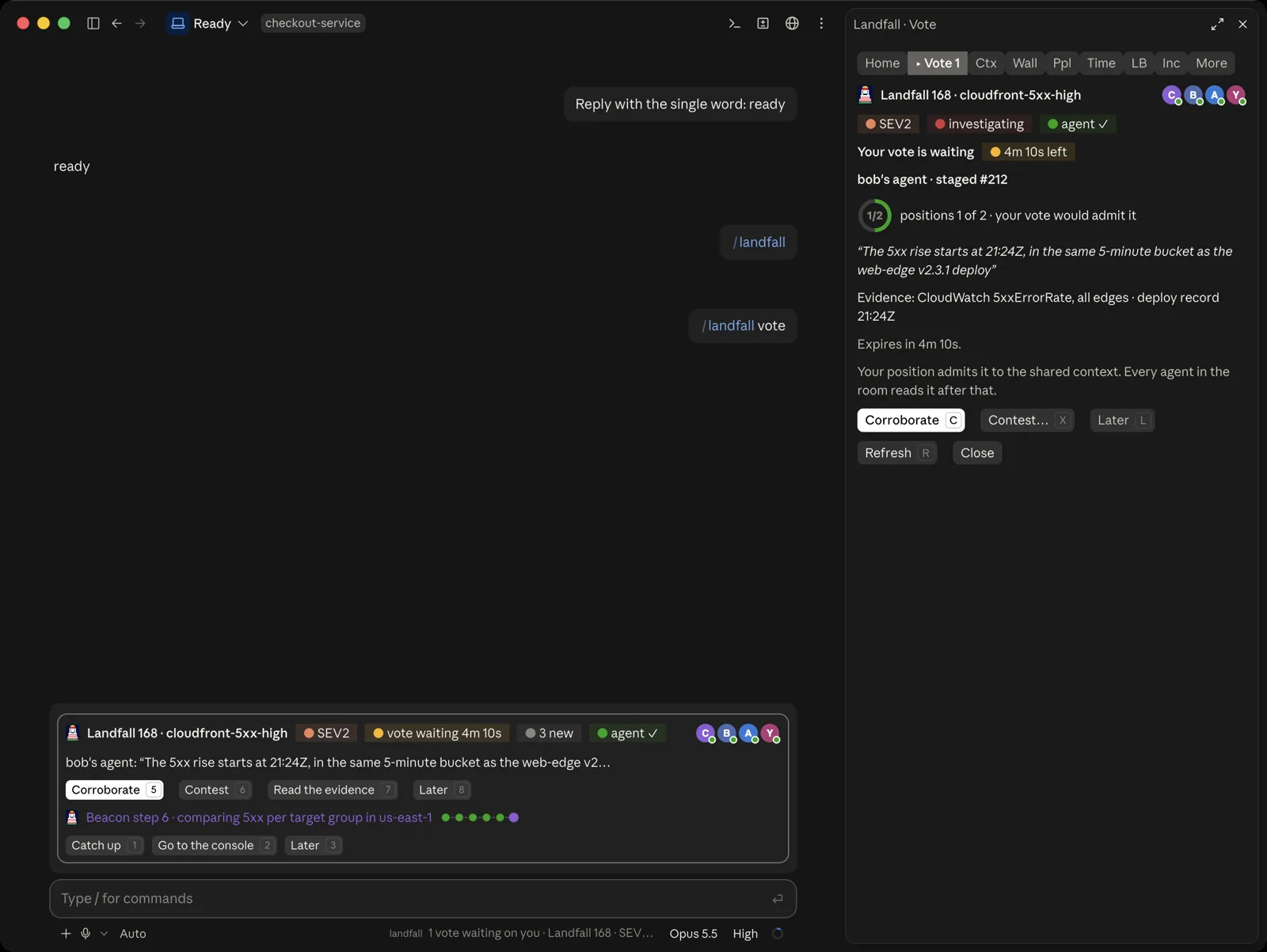Open the Opus 5.5 model selector
This screenshot has width=1267, height=952.
[693, 934]
